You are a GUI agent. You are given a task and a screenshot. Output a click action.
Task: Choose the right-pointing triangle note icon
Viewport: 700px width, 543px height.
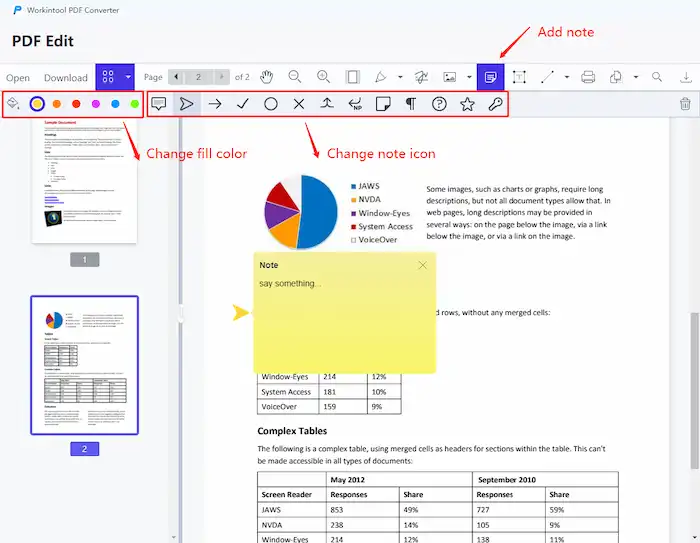(x=187, y=104)
